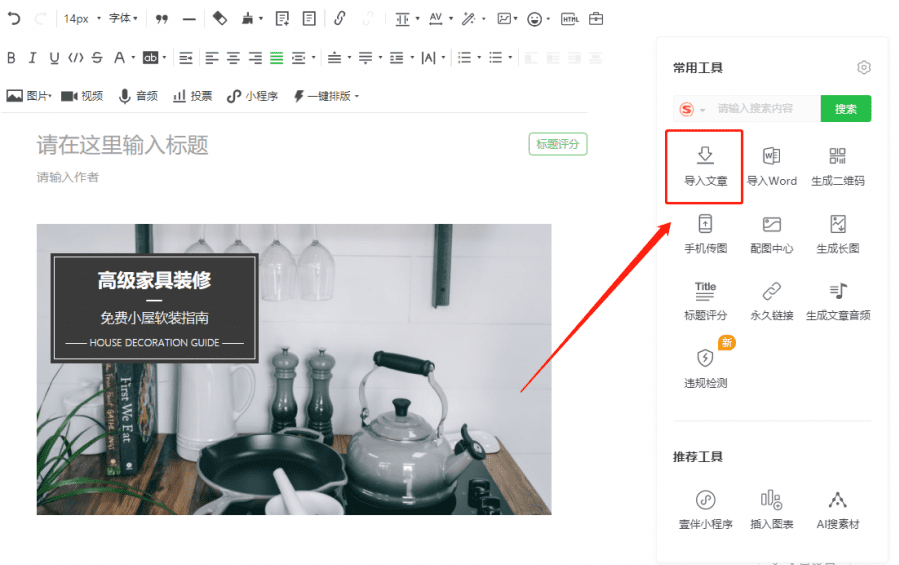Align text to the left
Screen dimensions: 899x565
click(x=212, y=58)
